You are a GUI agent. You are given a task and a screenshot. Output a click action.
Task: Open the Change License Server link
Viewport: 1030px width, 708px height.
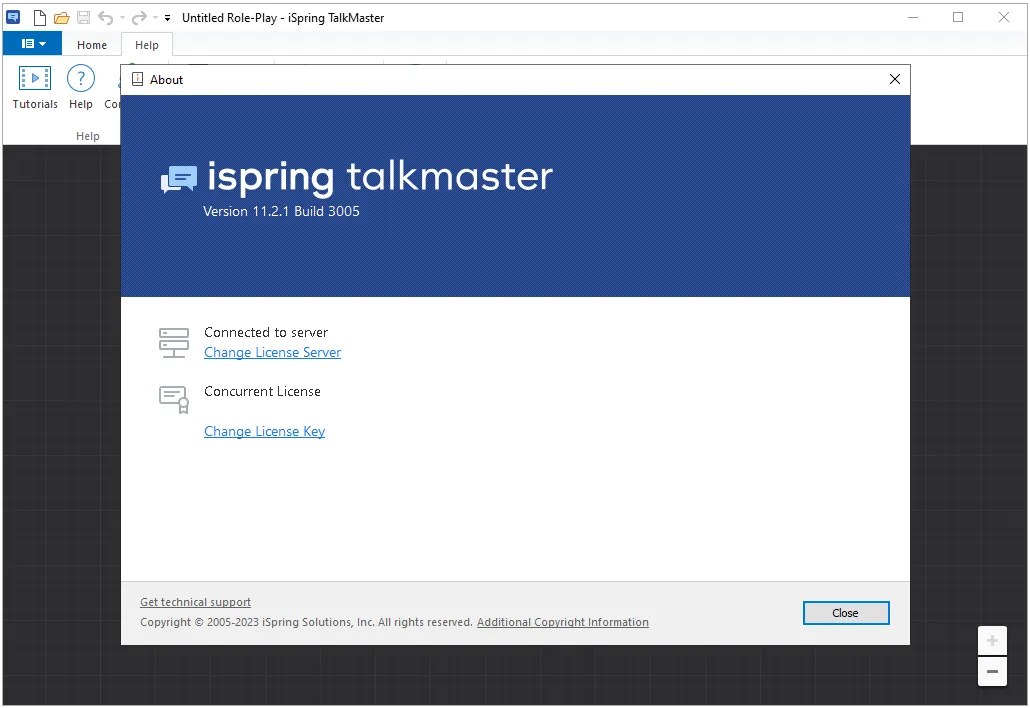[273, 353]
